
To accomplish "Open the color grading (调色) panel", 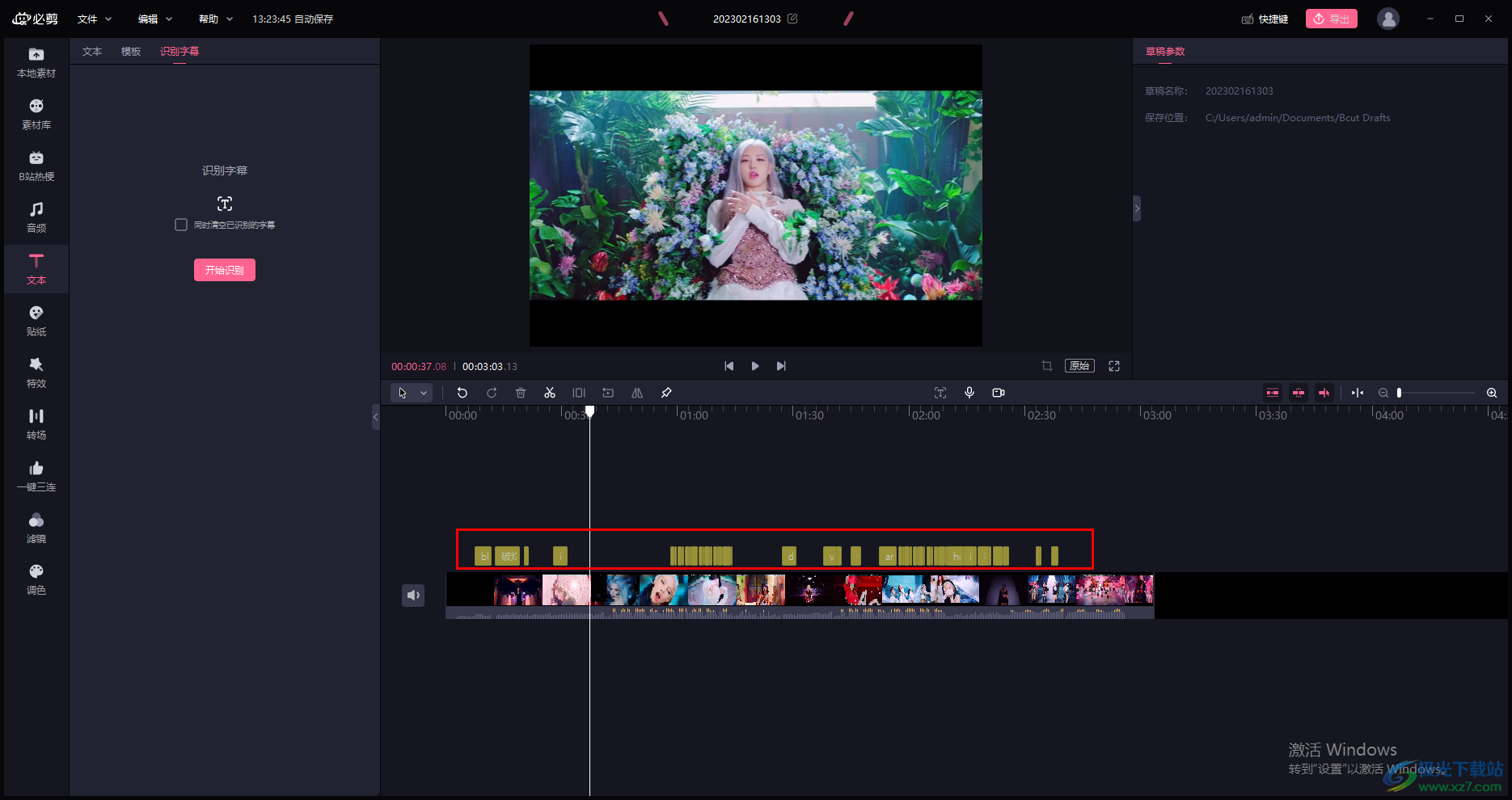I will 36,580.
